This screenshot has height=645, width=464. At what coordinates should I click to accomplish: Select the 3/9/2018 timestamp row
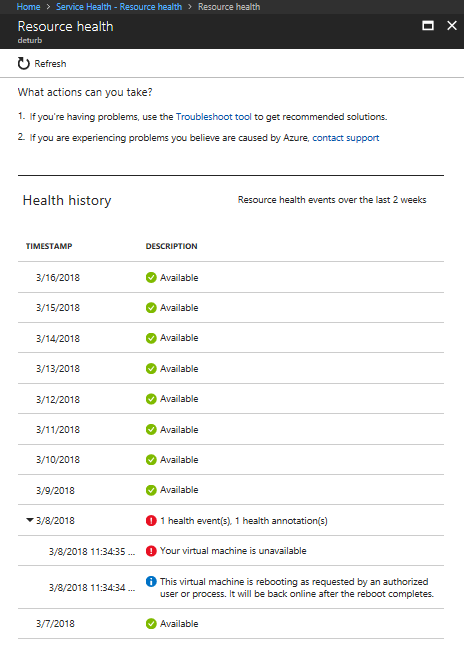231,490
